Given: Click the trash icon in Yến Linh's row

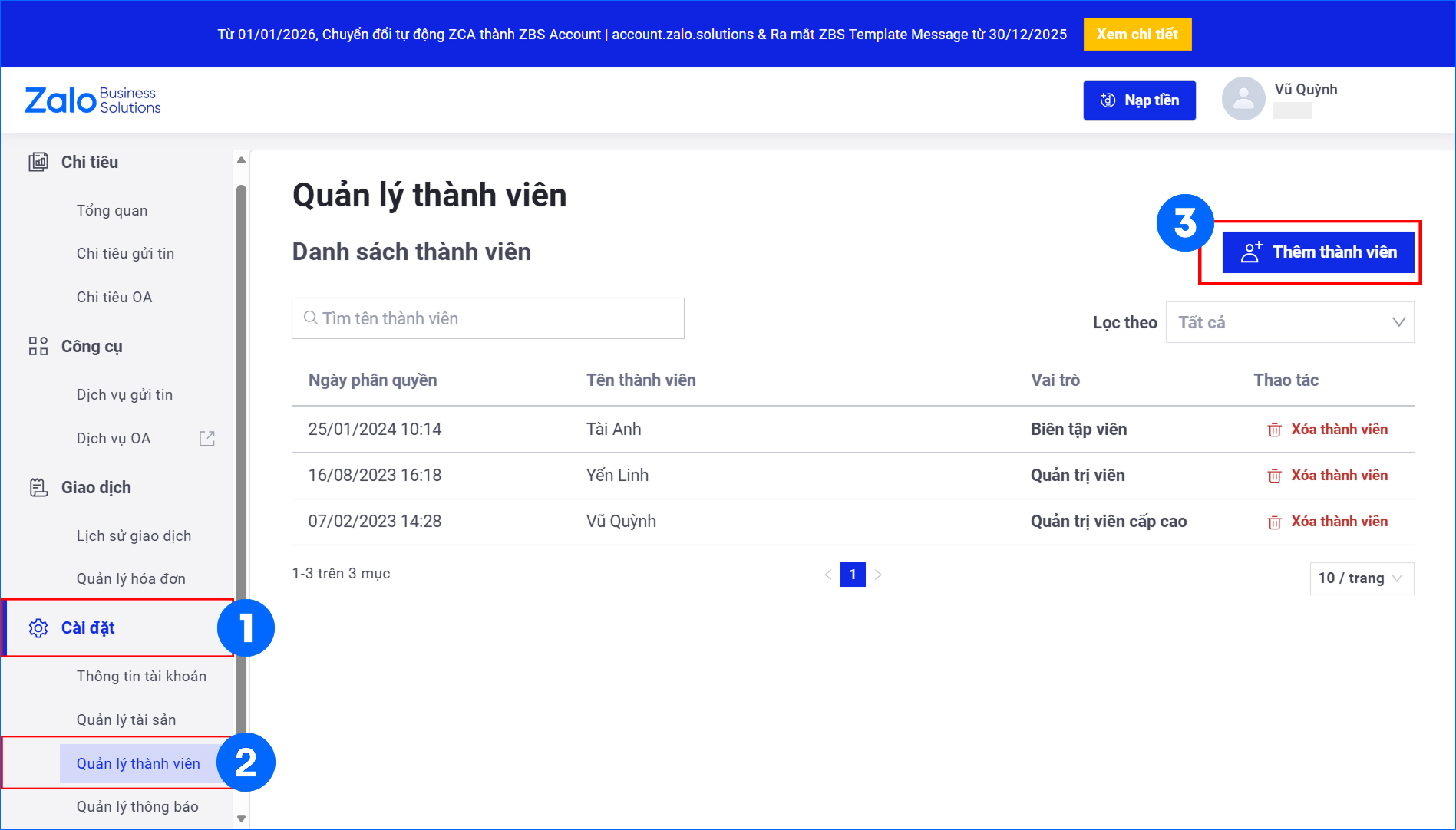Looking at the screenshot, I should coord(1274,476).
